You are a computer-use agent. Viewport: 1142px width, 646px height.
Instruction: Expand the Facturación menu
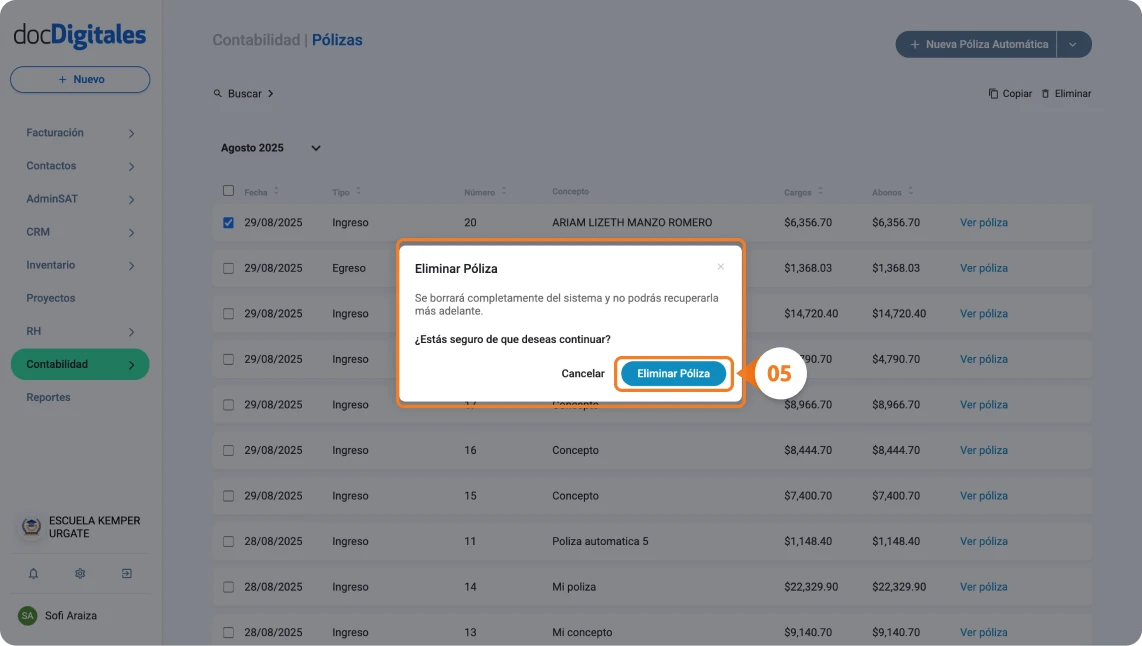click(x=80, y=132)
